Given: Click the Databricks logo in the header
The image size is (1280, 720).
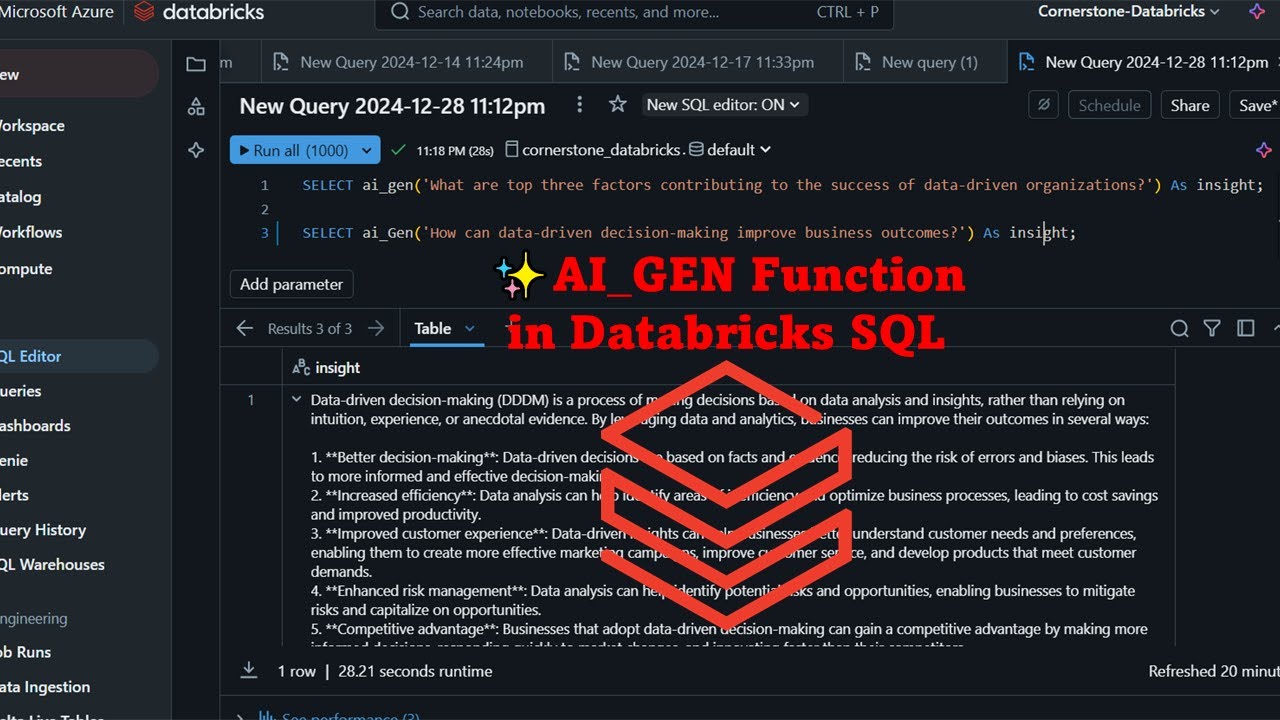Looking at the screenshot, I should (x=199, y=12).
